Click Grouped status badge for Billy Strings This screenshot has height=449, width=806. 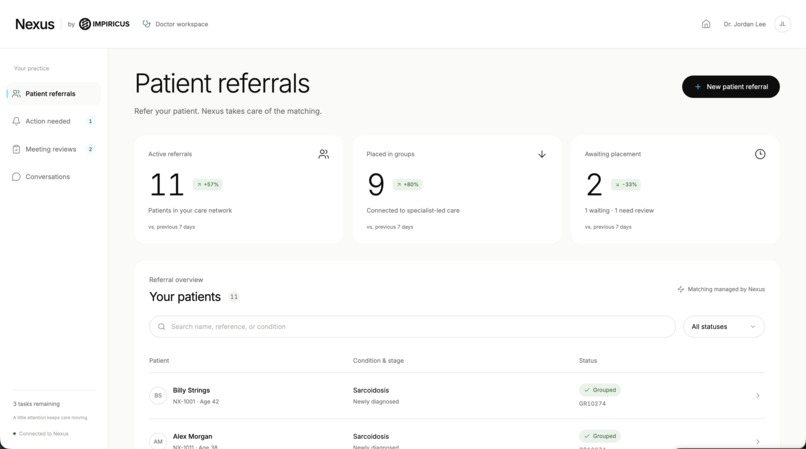pos(599,390)
